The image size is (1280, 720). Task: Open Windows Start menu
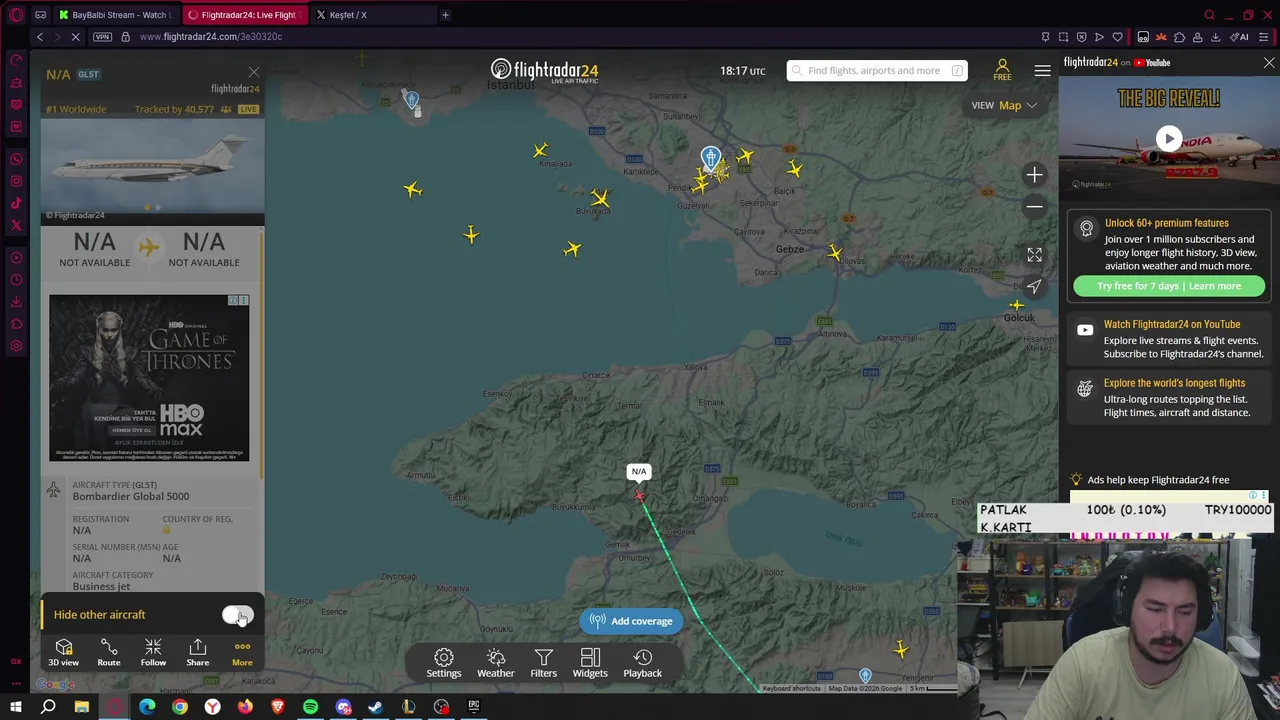click(x=16, y=707)
